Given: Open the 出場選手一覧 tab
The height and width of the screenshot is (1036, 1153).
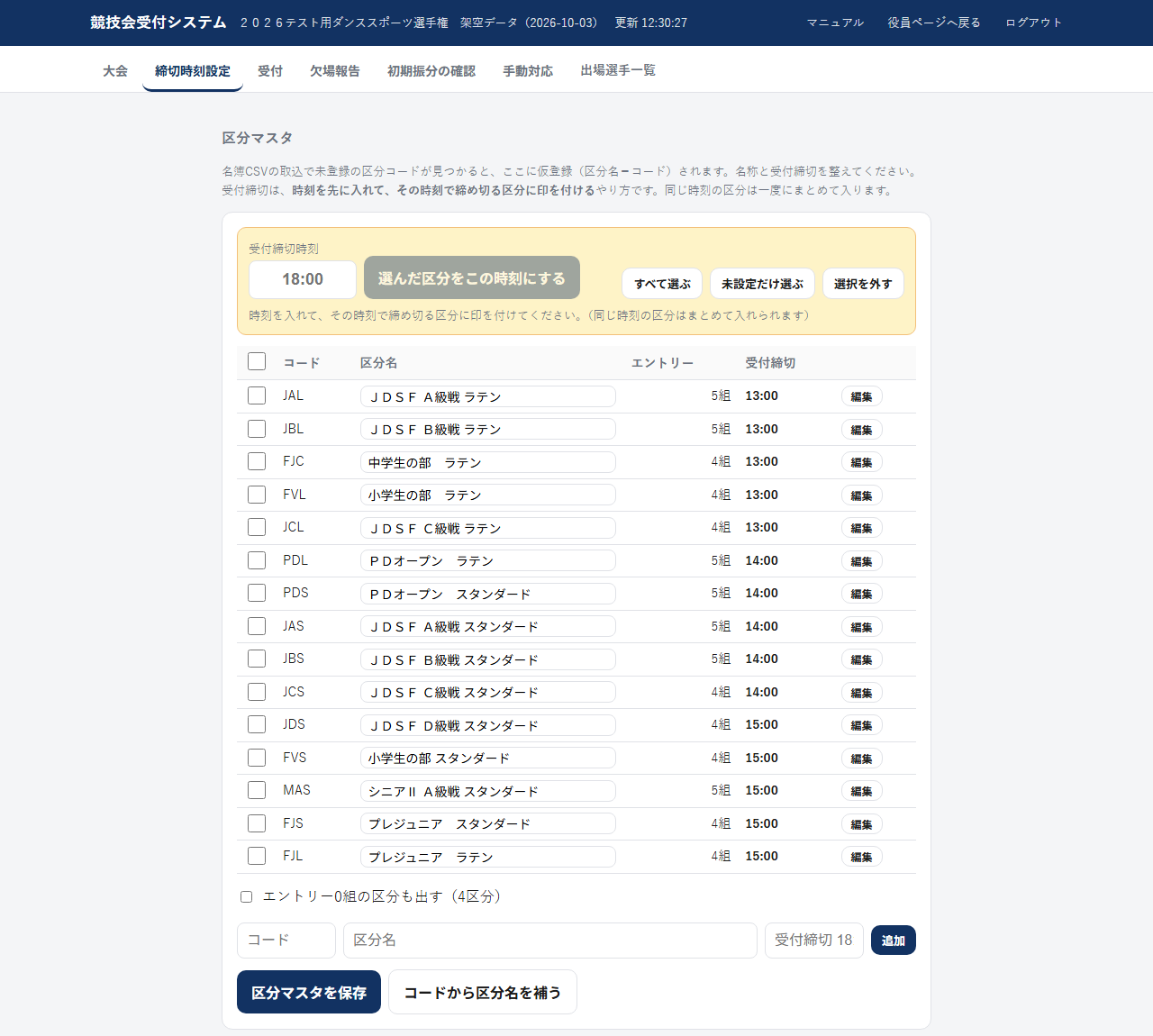Looking at the screenshot, I should point(618,71).
